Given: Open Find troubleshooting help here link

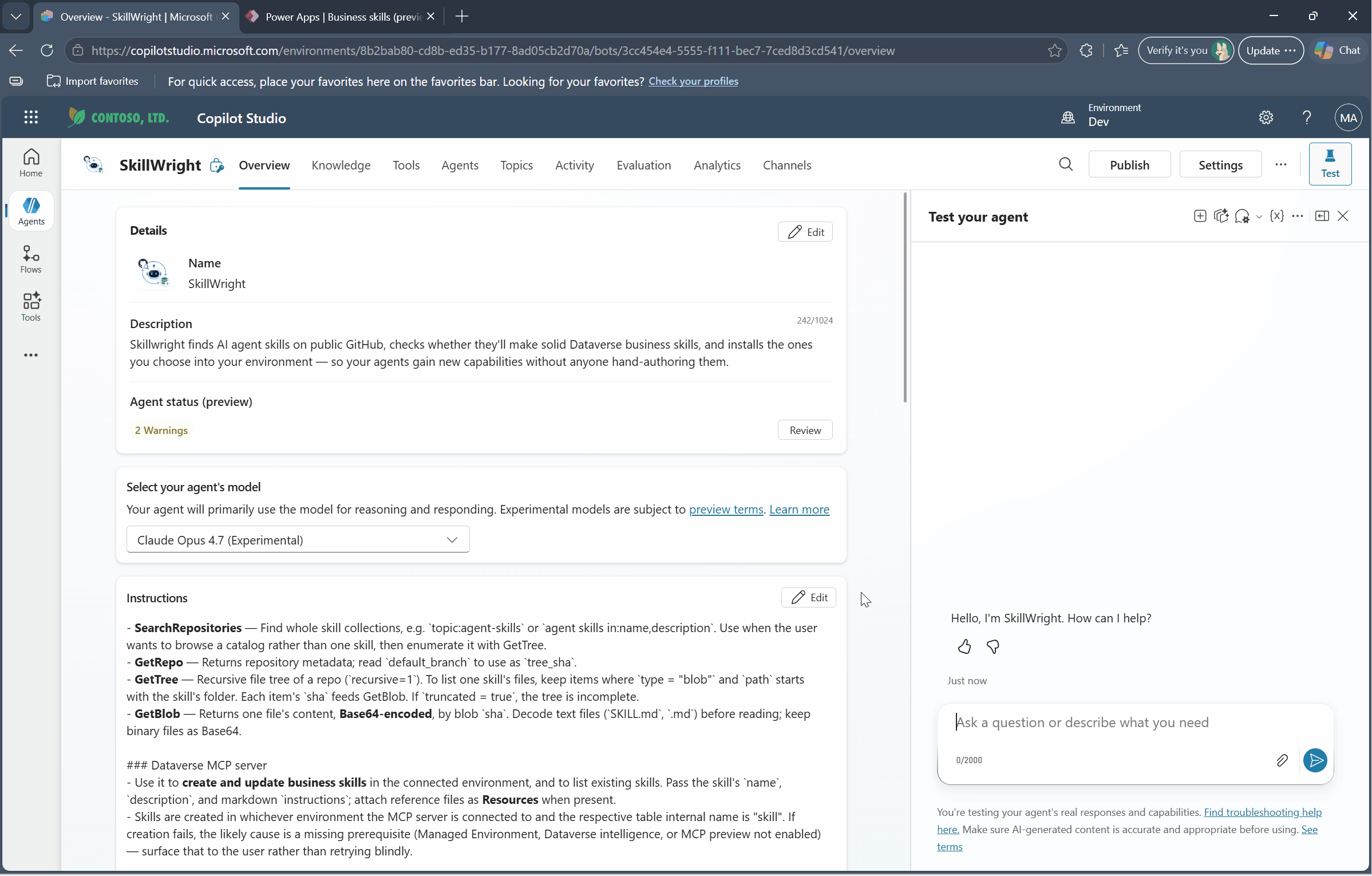Looking at the screenshot, I should point(1263,812).
